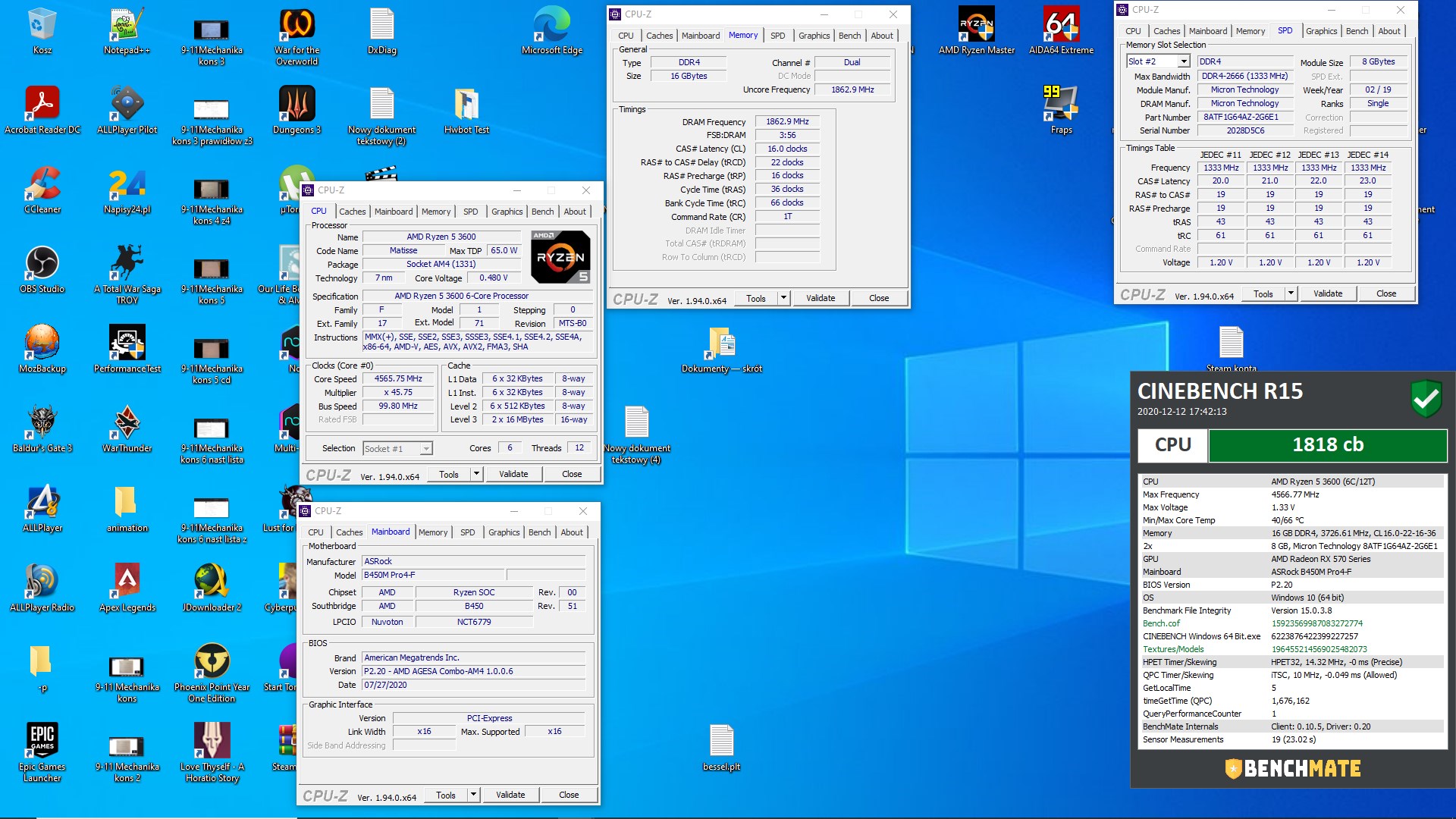Screen dimensions: 1456x819
Task: Open Hwbot Test folder icon
Action: 466,110
